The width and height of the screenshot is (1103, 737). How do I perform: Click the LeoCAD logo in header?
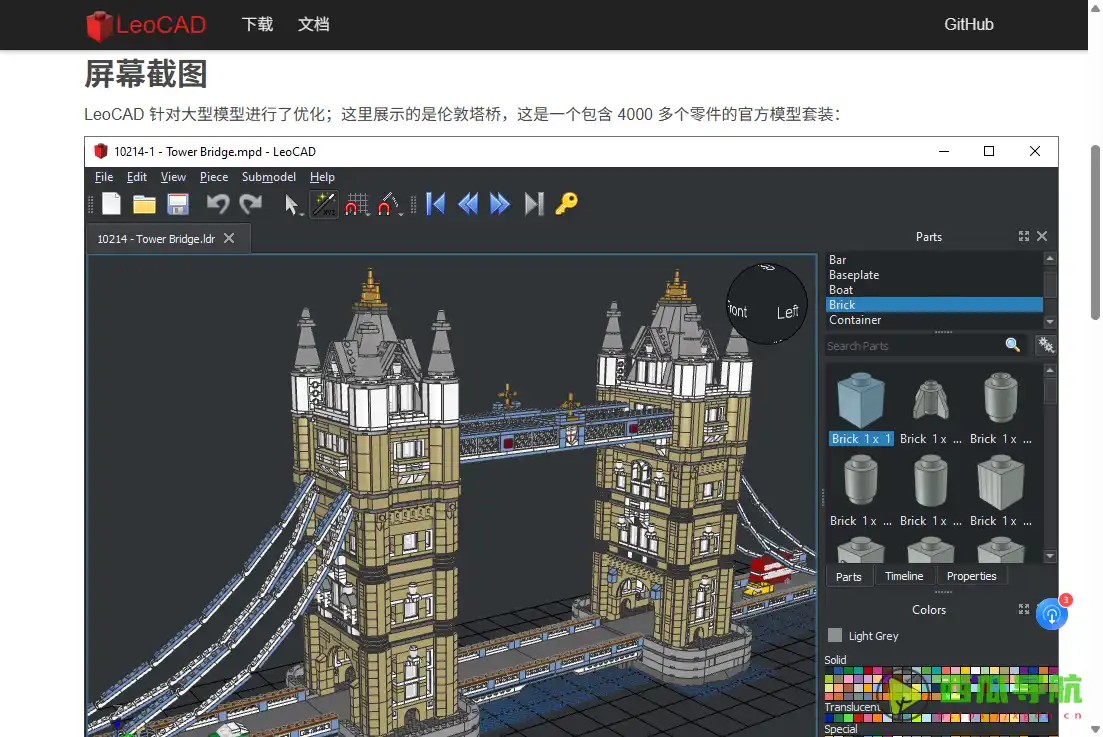click(x=146, y=25)
